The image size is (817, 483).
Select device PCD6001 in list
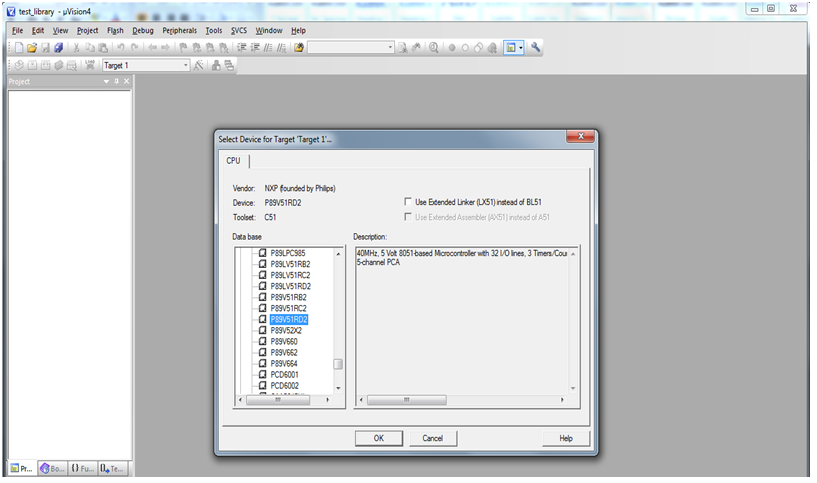click(x=284, y=375)
